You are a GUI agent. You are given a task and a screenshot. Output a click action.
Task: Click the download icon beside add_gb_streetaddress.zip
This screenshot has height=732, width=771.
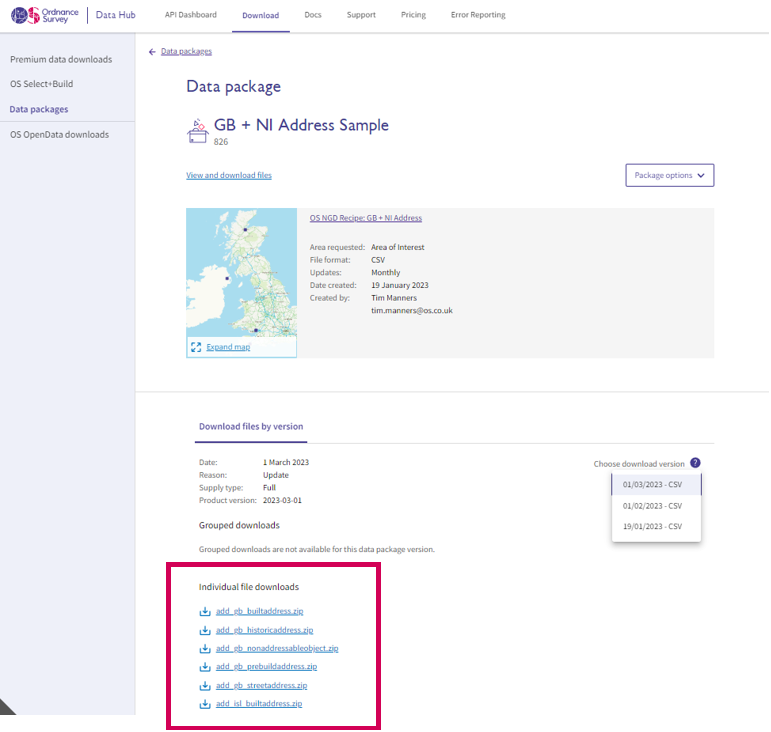[x=205, y=685]
